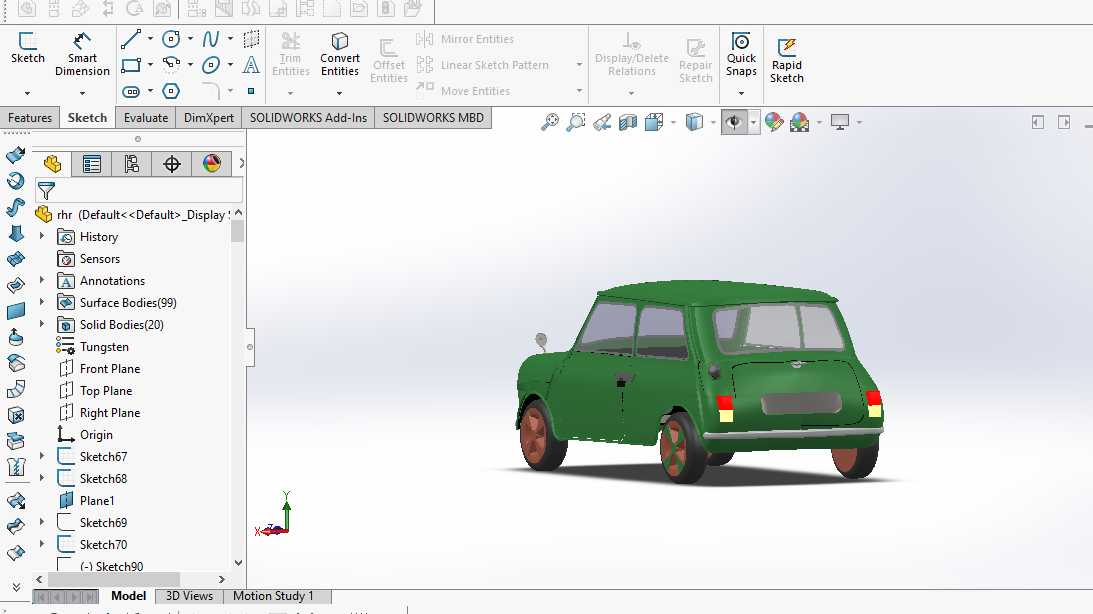This screenshot has width=1093, height=614.
Task: Open FeatureManager design tree tab
Action: tap(52, 164)
